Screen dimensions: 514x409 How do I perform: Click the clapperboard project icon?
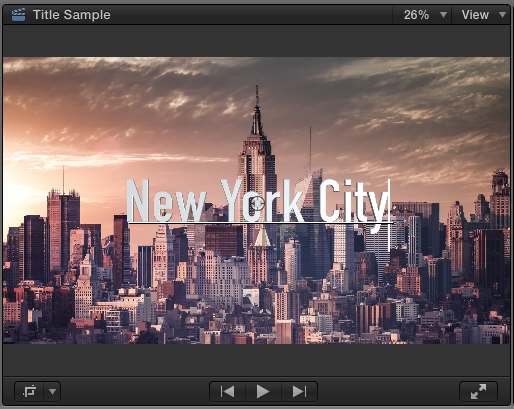pyautogui.click(x=18, y=15)
